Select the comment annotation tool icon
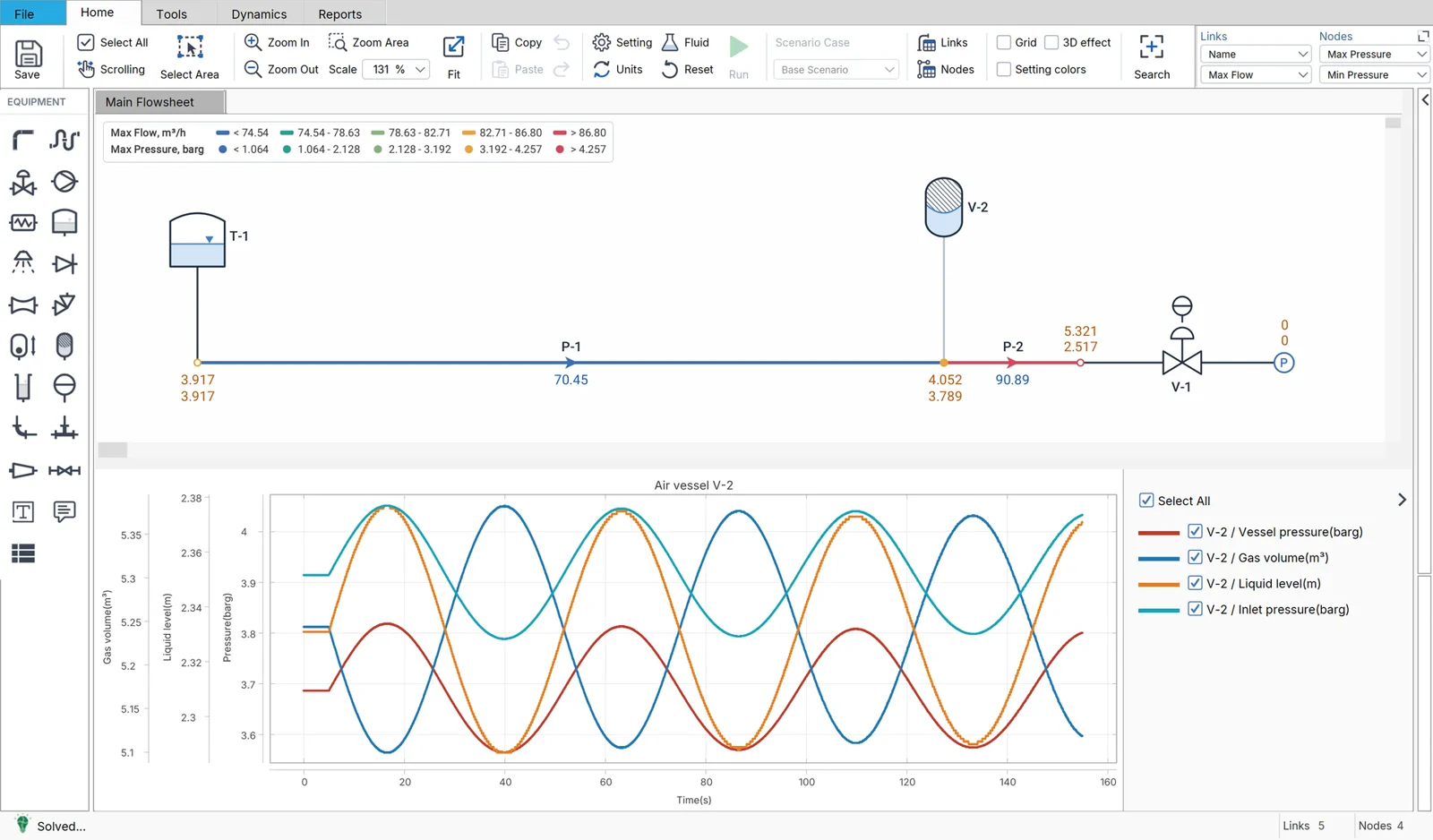This screenshot has width=1433, height=840. coord(64,511)
